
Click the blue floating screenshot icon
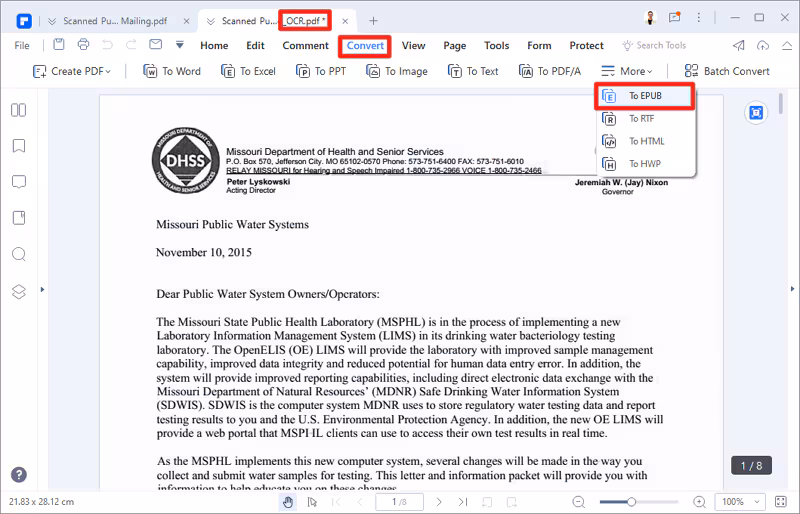coord(756,113)
